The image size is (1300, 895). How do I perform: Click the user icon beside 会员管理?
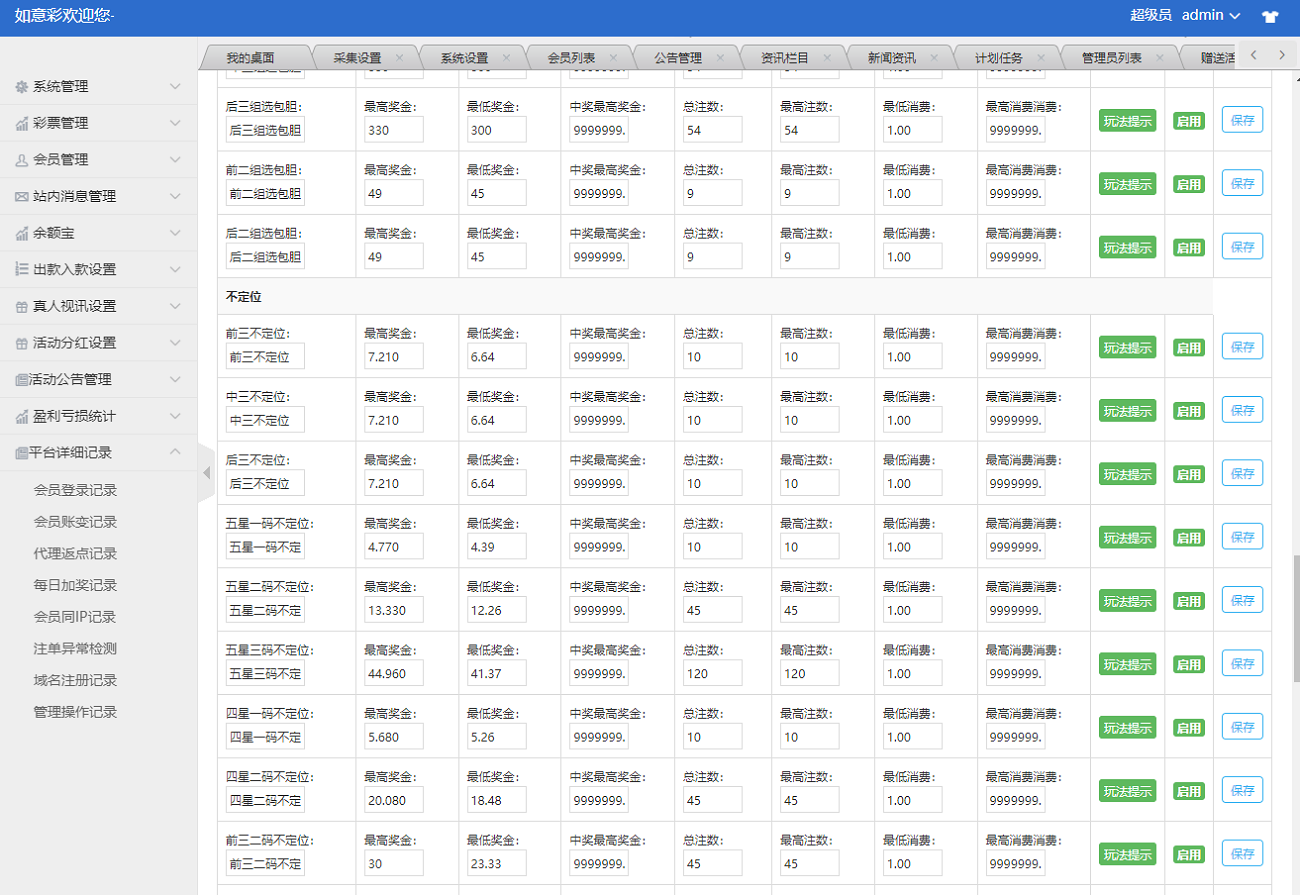(x=22, y=160)
